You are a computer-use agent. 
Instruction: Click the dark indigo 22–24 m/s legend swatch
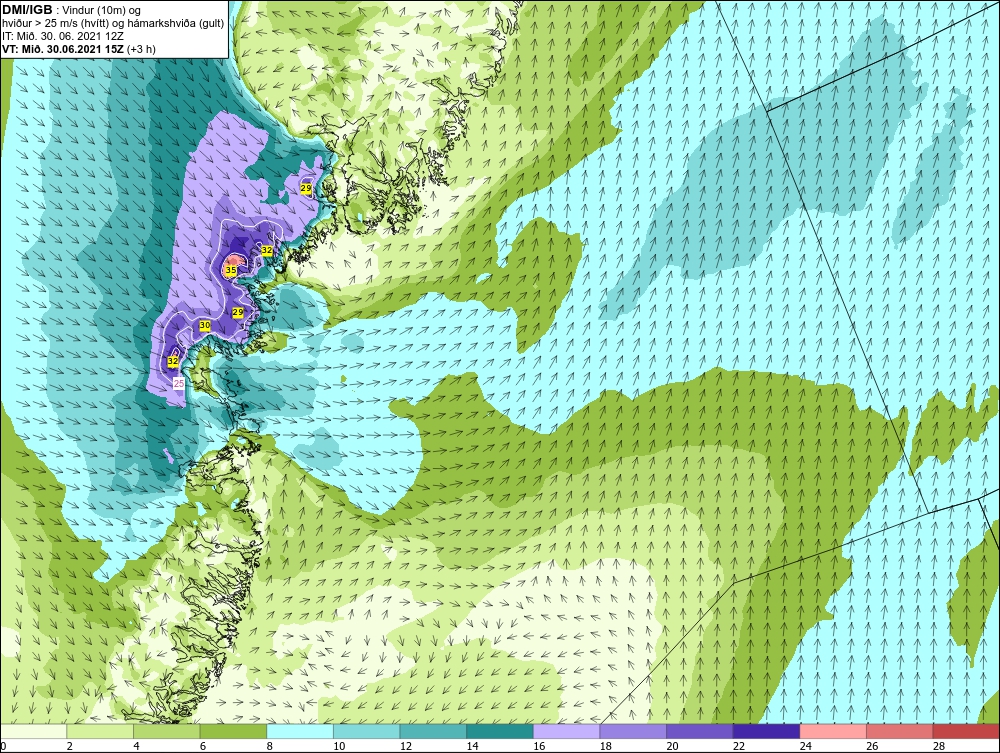click(767, 731)
